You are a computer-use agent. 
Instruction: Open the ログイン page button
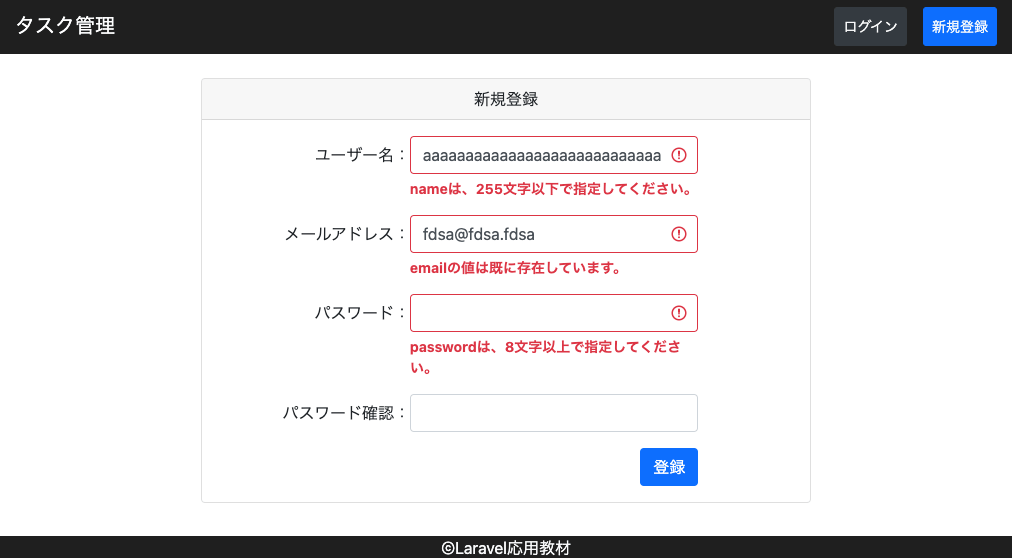(x=870, y=26)
